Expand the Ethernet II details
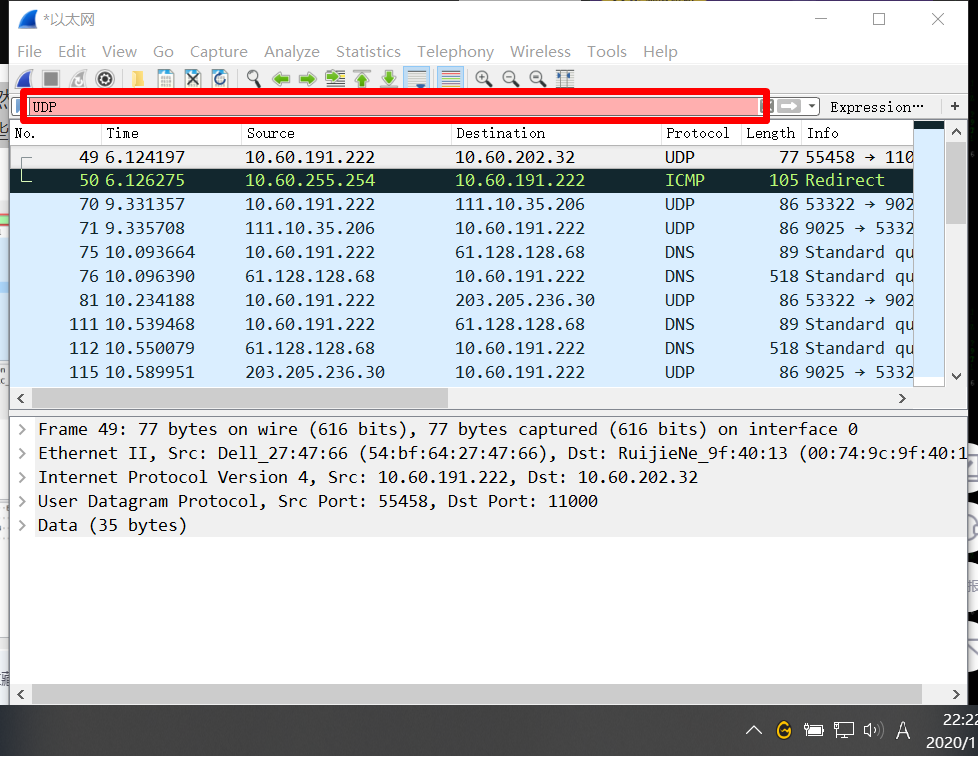This screenshot has height=757, width=978. (22, 453)
